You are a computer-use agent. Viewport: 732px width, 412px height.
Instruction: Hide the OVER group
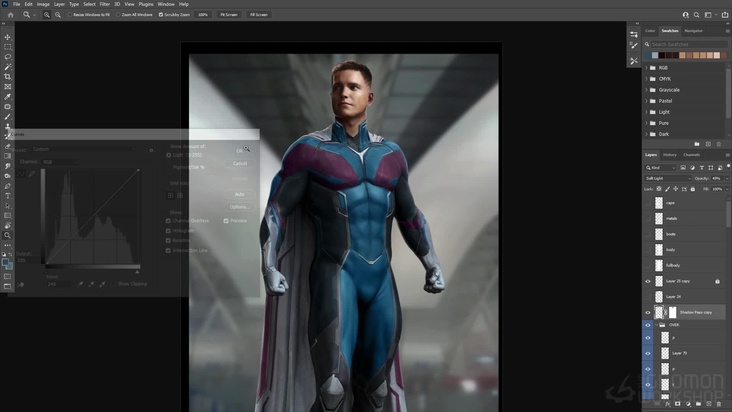648,325
